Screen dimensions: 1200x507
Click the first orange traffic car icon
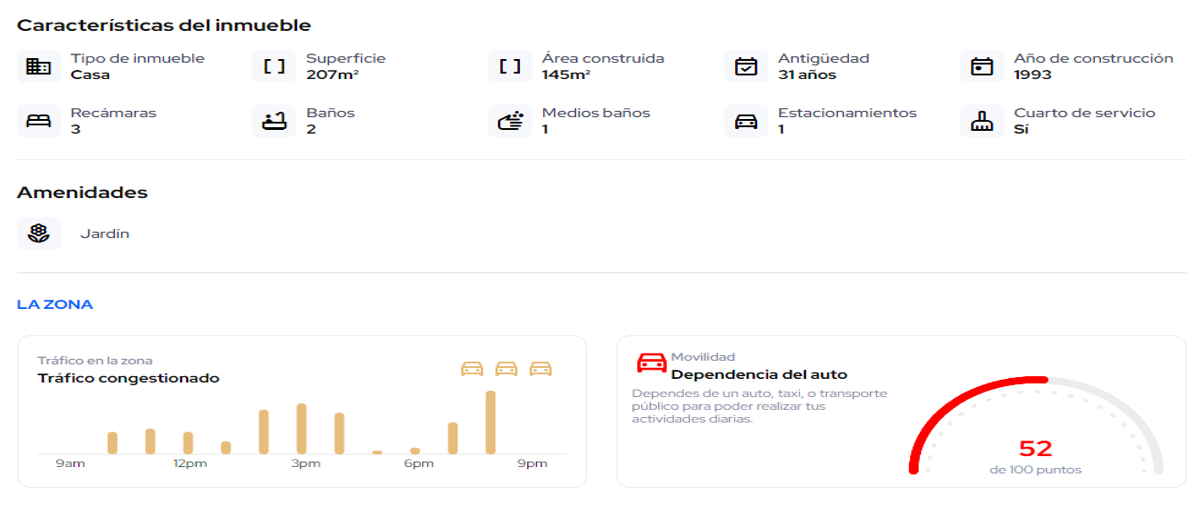tap(472, 369)
